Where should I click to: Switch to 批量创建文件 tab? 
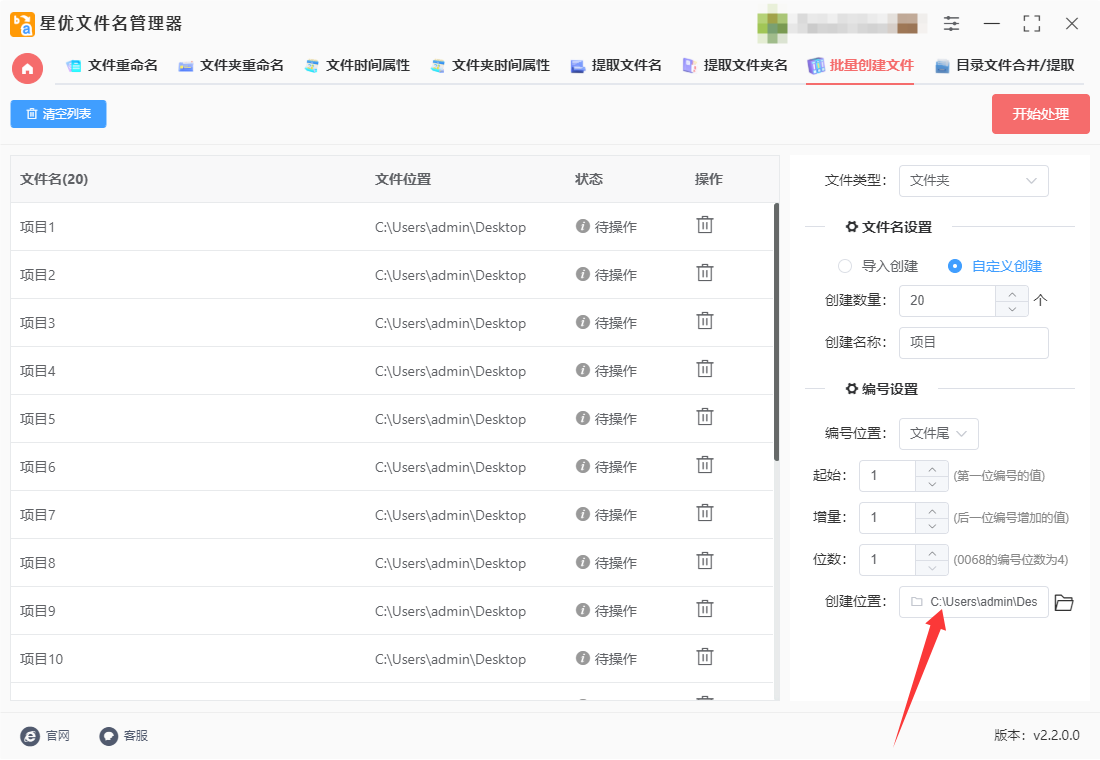coord(860,66)
